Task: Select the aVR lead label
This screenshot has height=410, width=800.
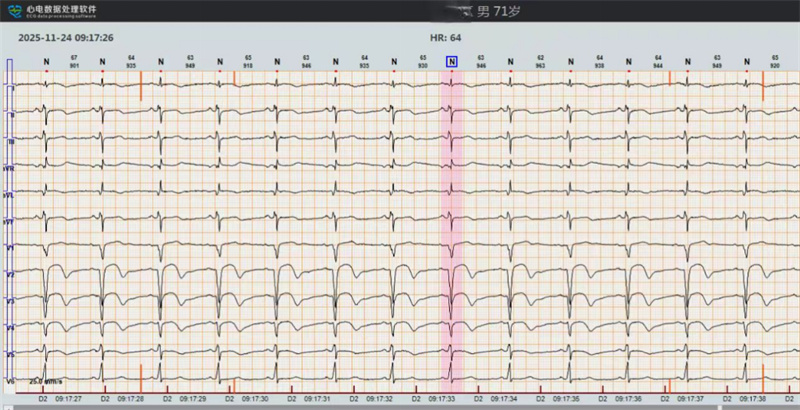Action: (10, 167)
